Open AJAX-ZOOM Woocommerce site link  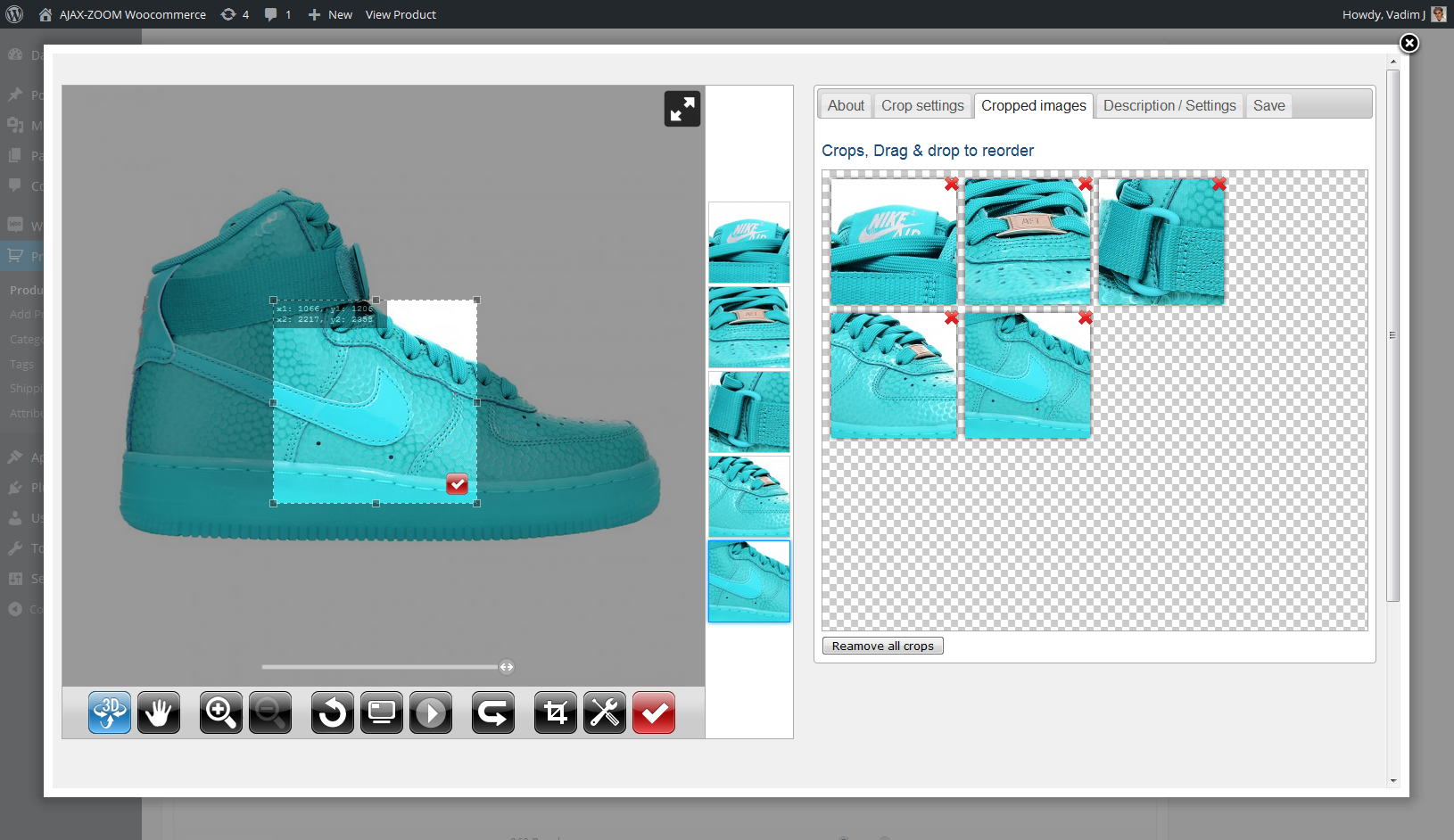[x=122, y=14]
